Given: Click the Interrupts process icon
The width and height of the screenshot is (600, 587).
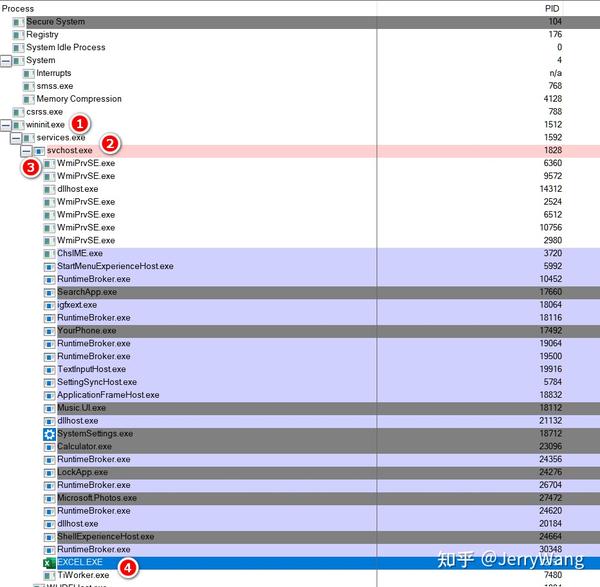Looking at the screenshot, I should (x=28, y=73).
